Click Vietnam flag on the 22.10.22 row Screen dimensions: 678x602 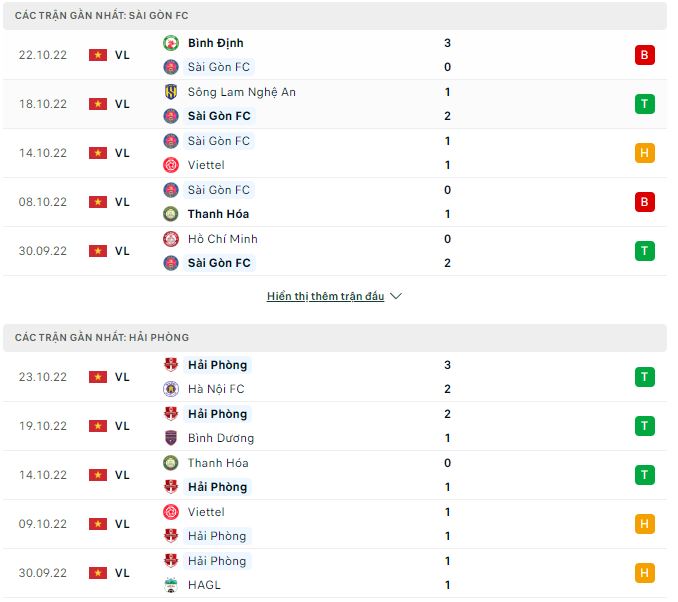(x=98, y=55)
